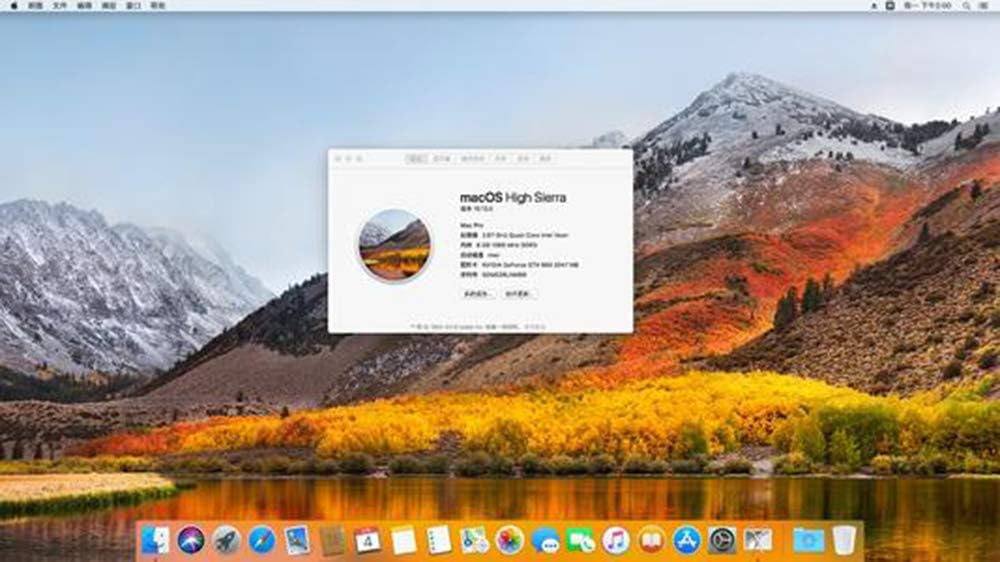
Task: Open the 窗口 (Window) menu
Action: click(133, 5)
